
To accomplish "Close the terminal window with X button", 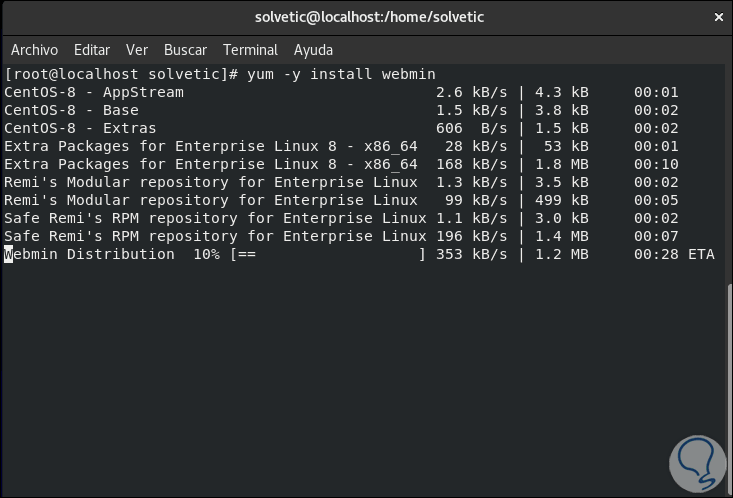I will pyautogui.click(x=716, y=17).
